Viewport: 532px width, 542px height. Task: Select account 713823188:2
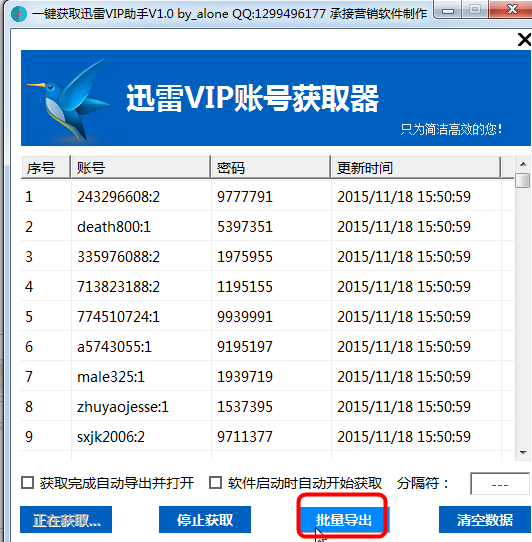119,287
